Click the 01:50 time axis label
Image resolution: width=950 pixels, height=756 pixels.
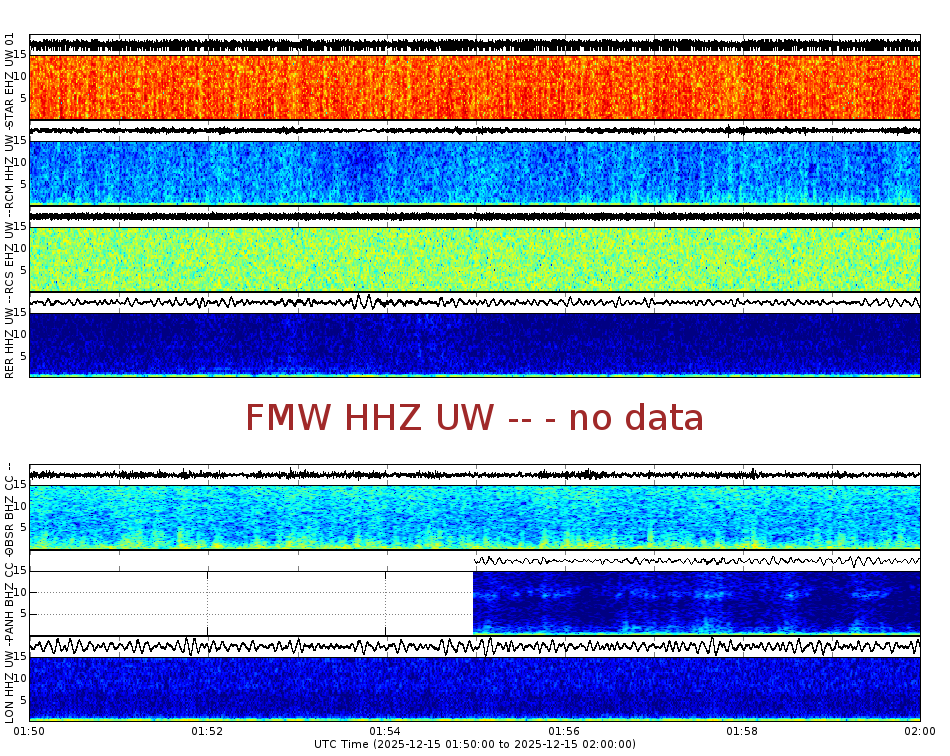(29, 731)
